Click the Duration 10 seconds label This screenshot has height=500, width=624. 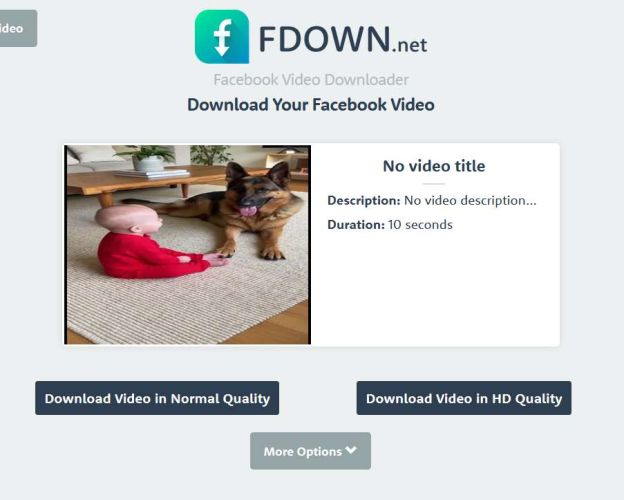point(390,225)
